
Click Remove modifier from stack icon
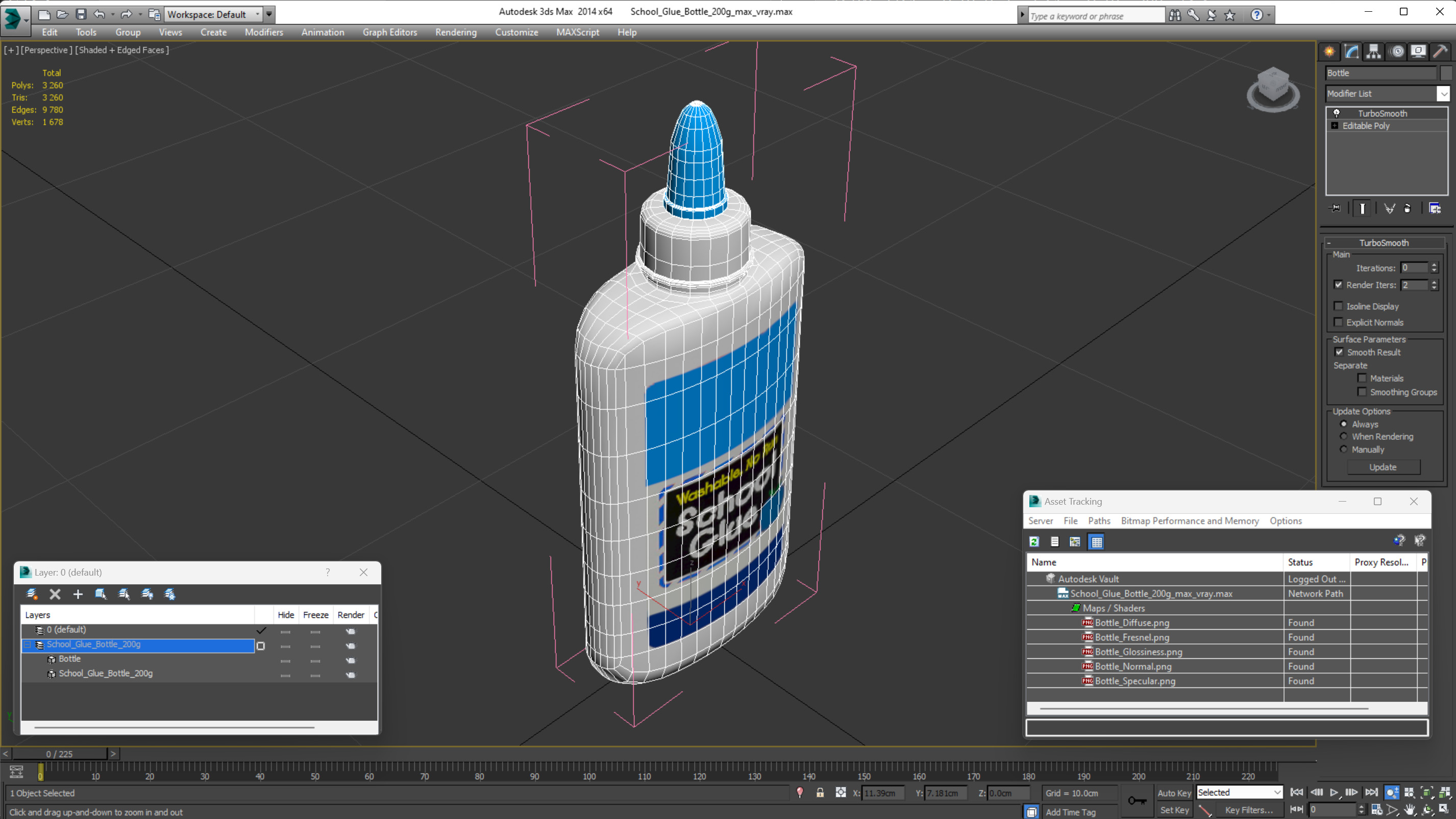click(1408, 209)
